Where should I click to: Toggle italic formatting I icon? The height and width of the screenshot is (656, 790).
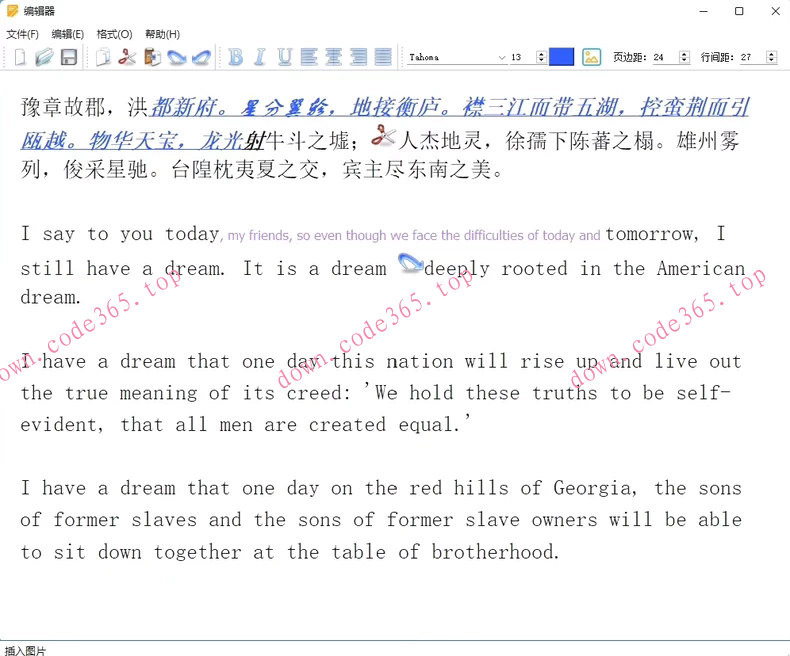[260, 57]
